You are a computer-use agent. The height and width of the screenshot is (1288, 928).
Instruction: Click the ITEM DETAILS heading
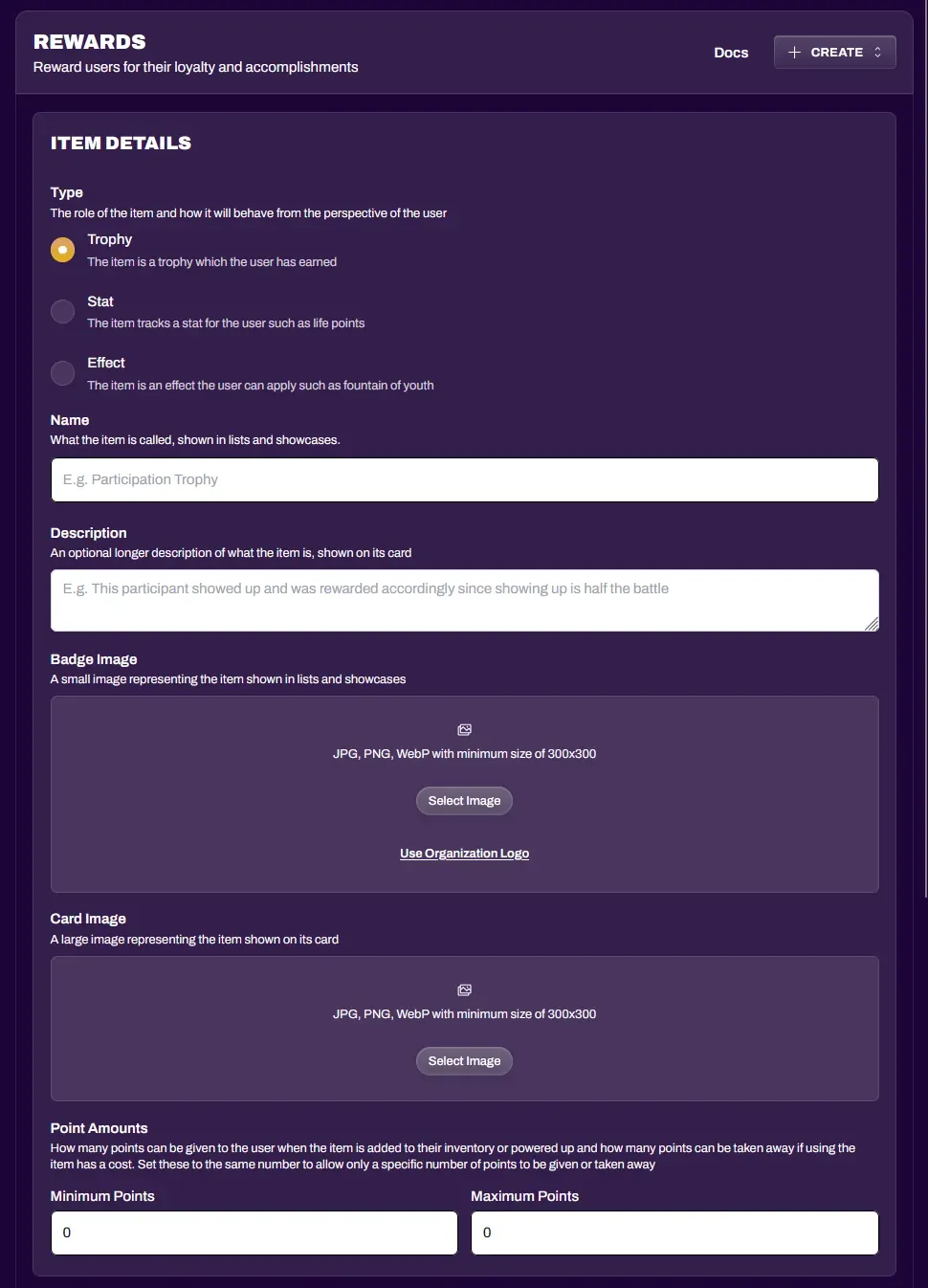(x=121, y=143)
